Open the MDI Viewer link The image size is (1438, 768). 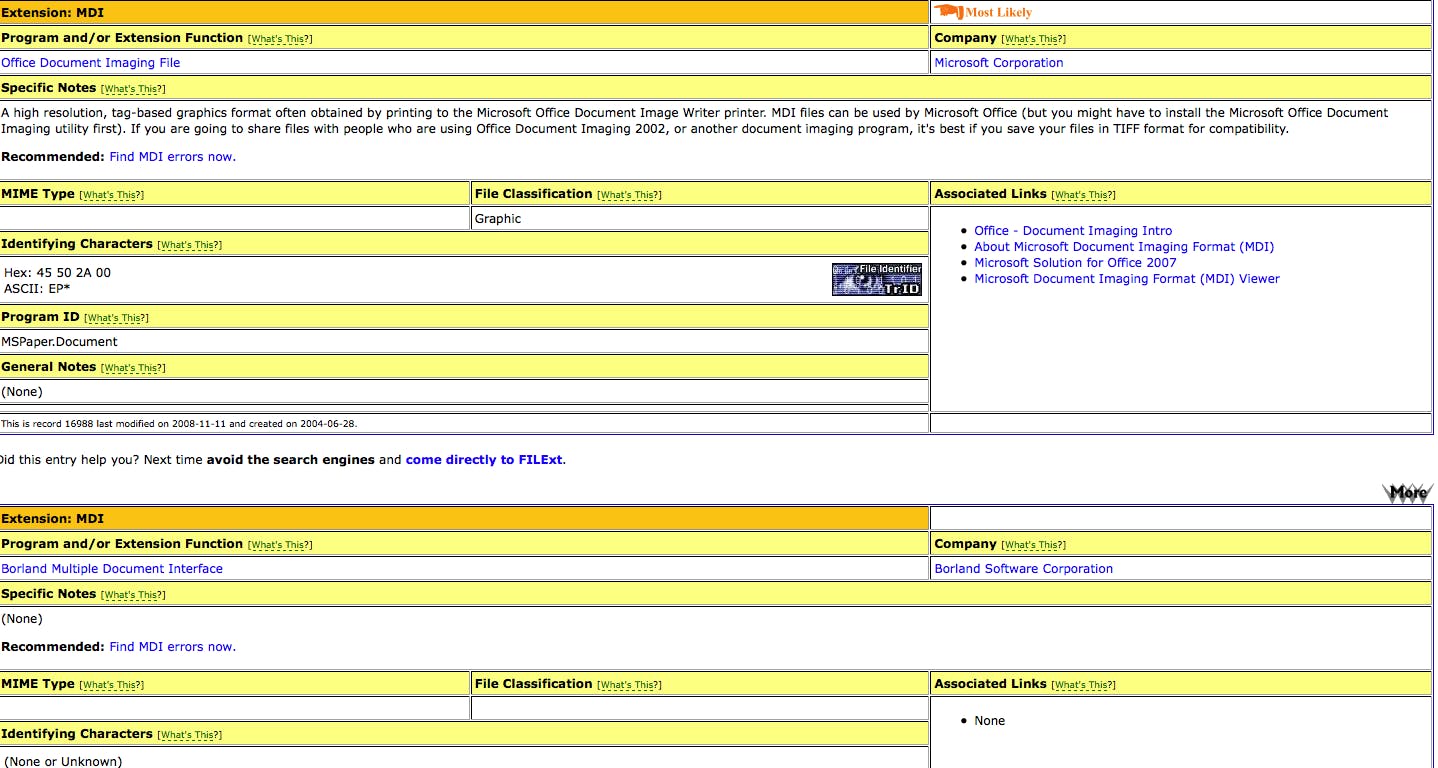1127,279
